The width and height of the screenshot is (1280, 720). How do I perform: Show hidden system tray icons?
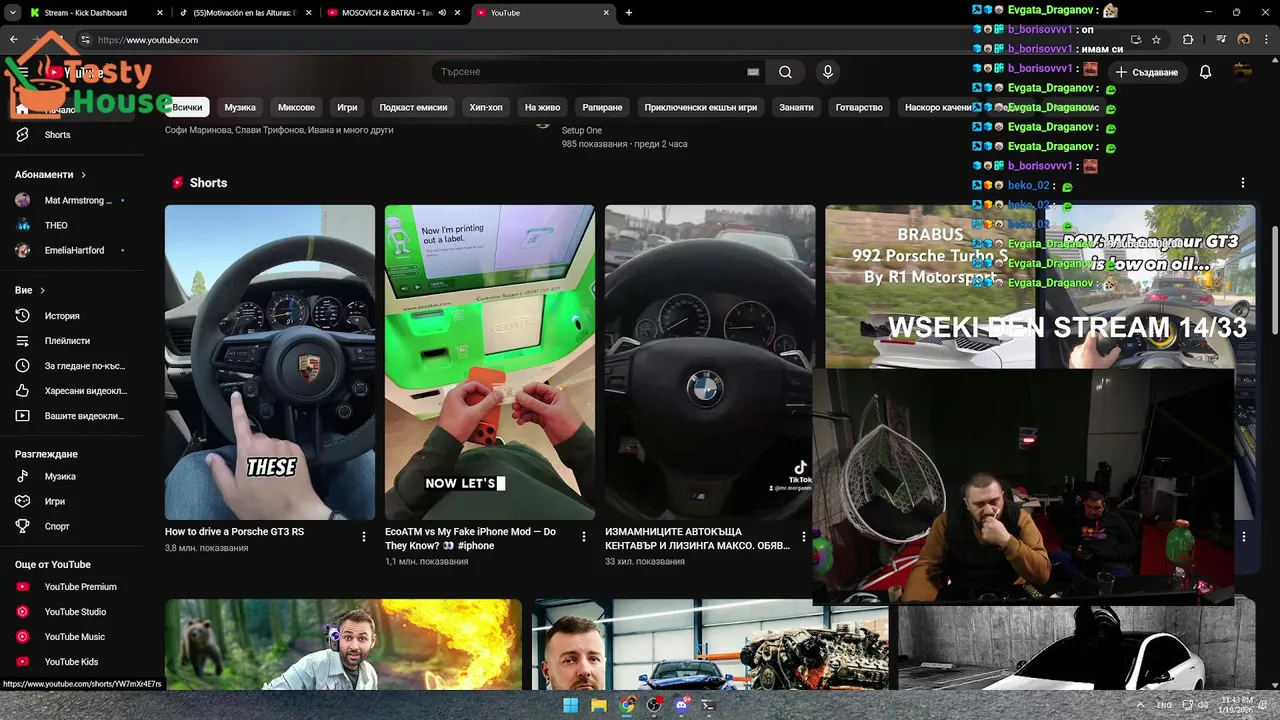coord(1141,705)
